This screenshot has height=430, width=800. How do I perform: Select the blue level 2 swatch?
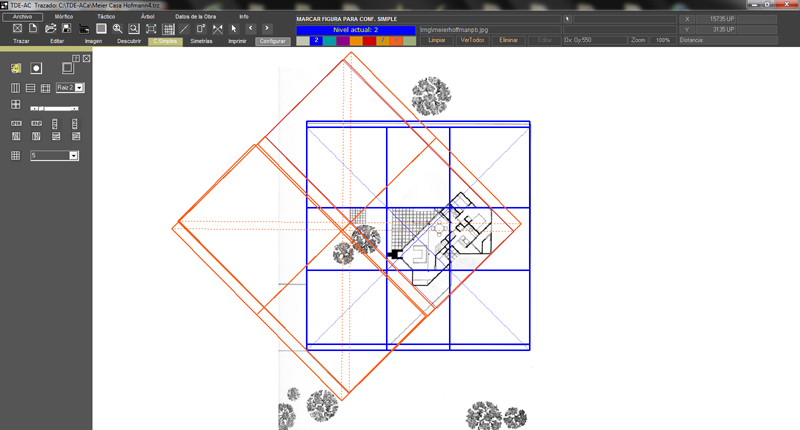pos(316,40)
